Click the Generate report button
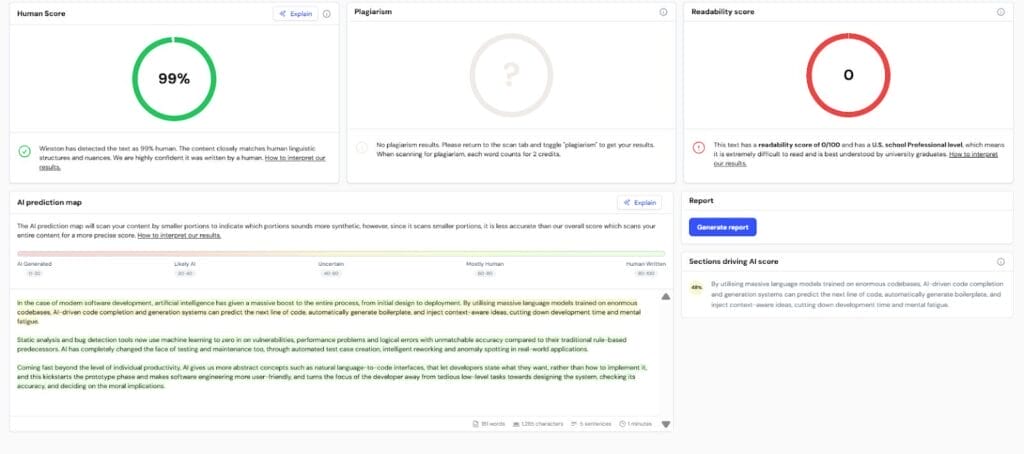The height and width of the screenshot is (454, 1024). point(722,227)
